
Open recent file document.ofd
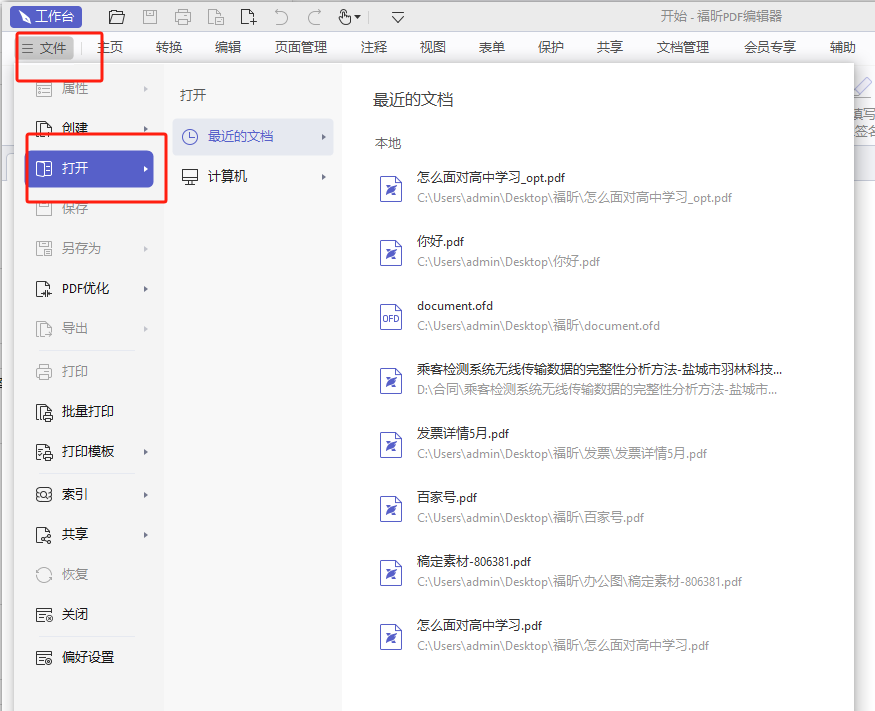[x=580, y=316]
